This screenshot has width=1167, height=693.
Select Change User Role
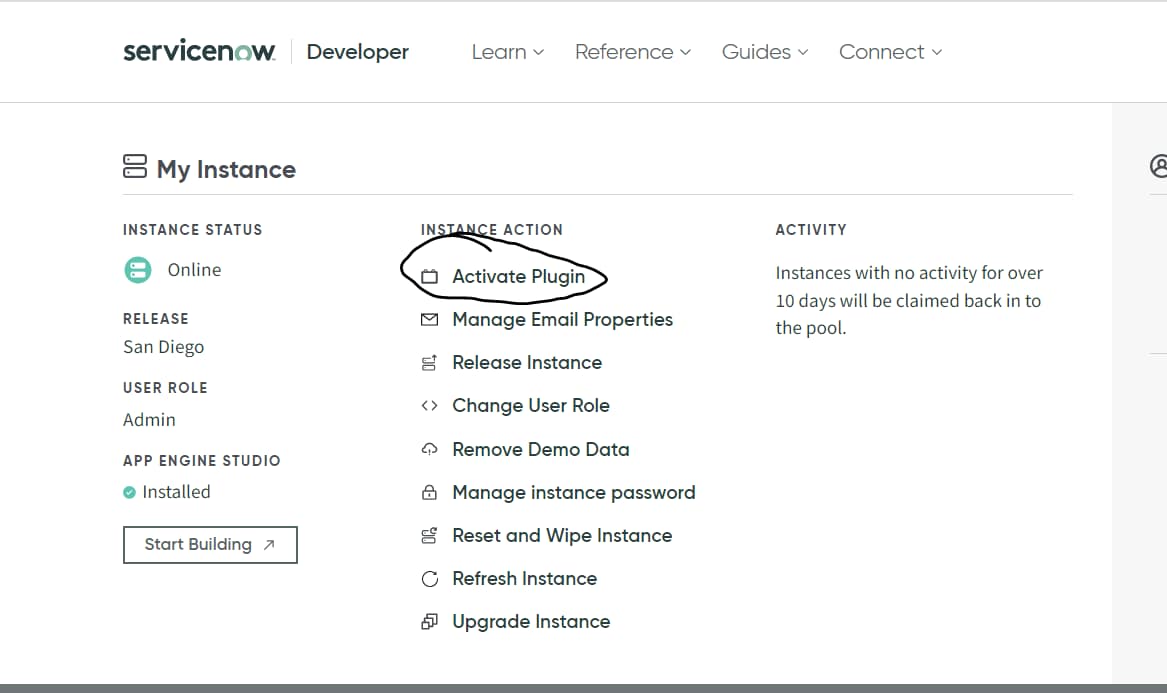(531, 406)
